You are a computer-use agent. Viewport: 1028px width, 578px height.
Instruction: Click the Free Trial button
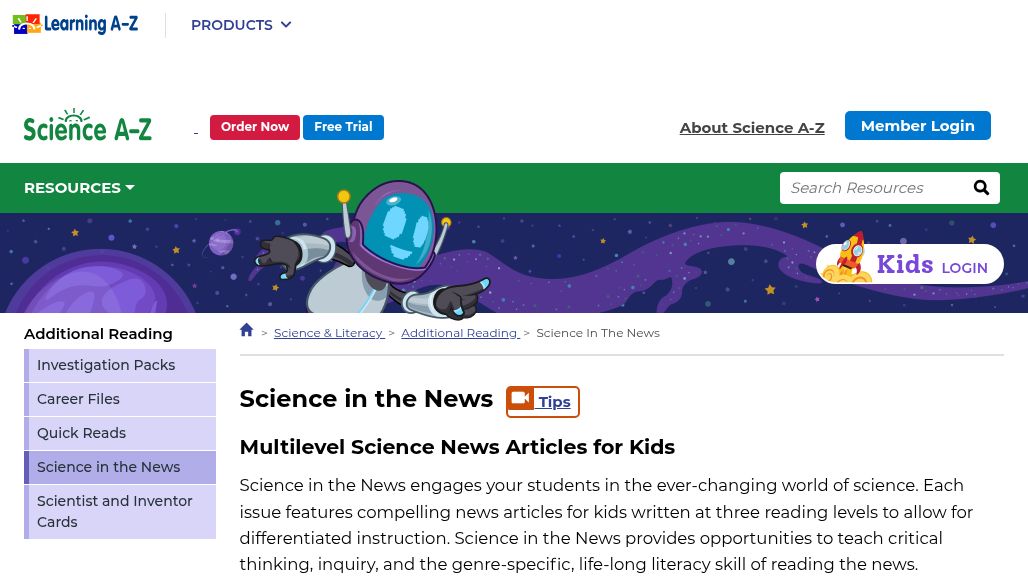click(343, 127)
